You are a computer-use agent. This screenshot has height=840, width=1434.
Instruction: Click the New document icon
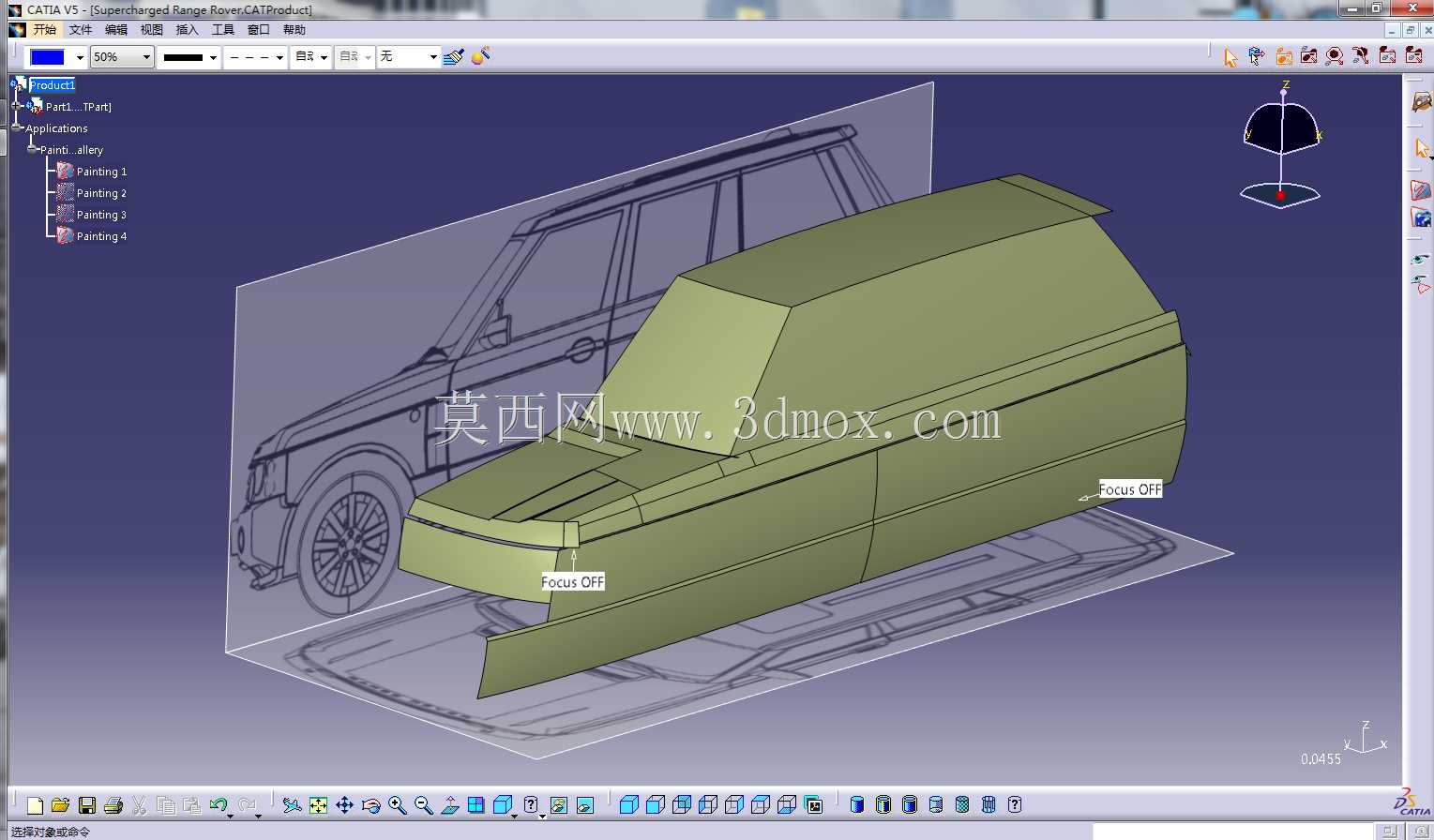pos(35,805)
